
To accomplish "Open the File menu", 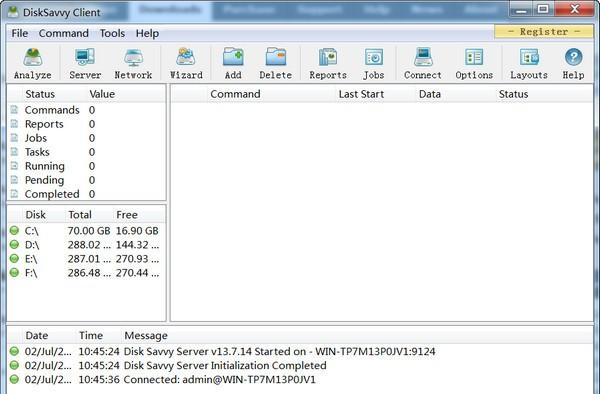I will pos(20,33).
